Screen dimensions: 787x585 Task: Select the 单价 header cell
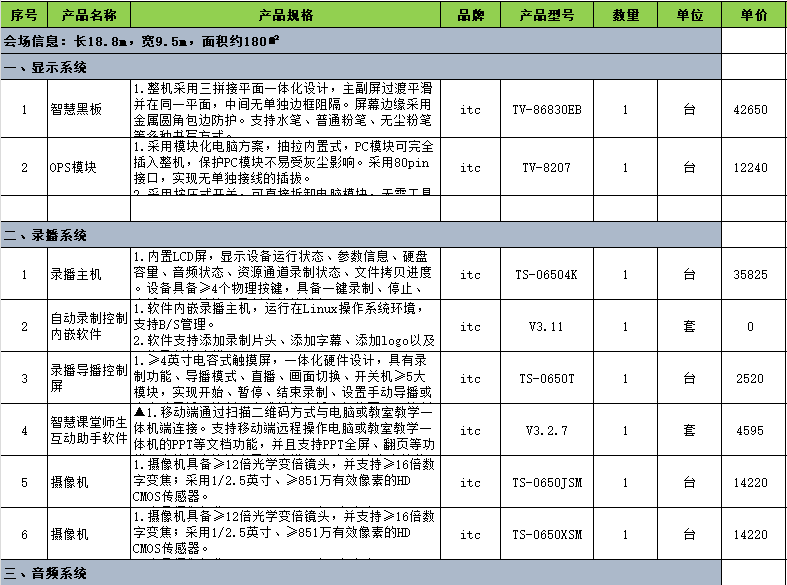click(x=754, y=15)
